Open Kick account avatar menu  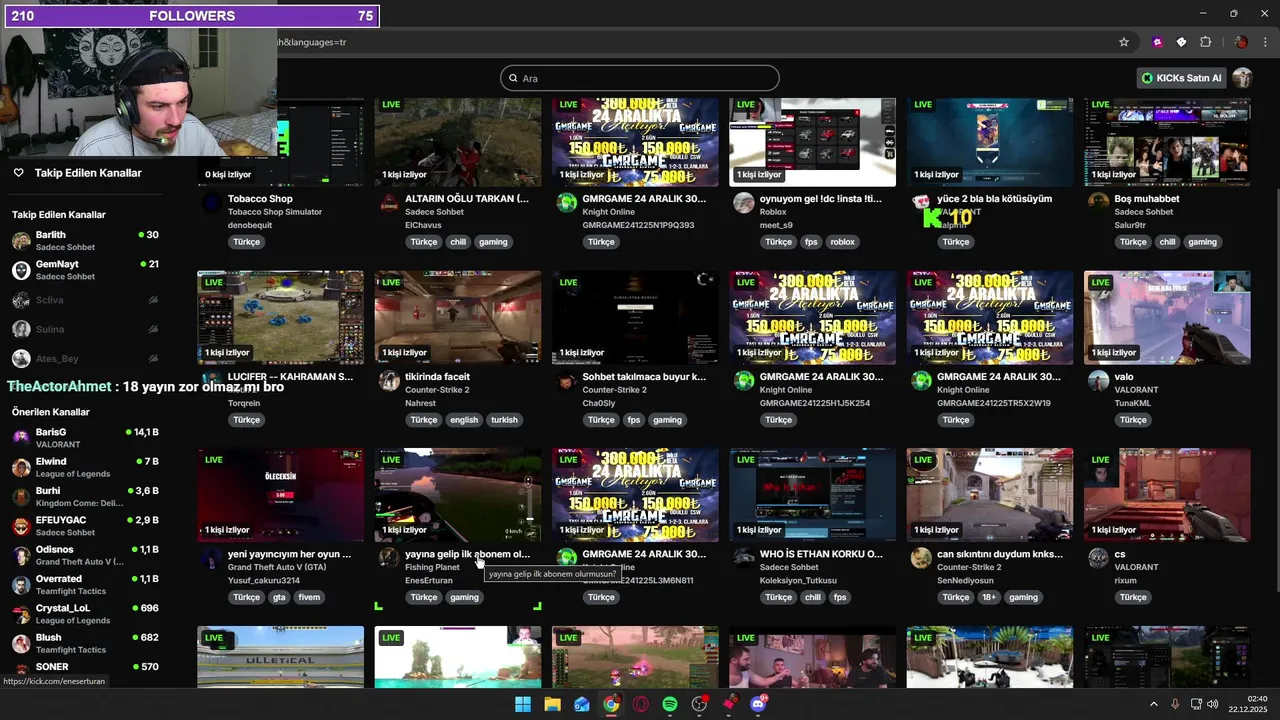point(1242,78)
